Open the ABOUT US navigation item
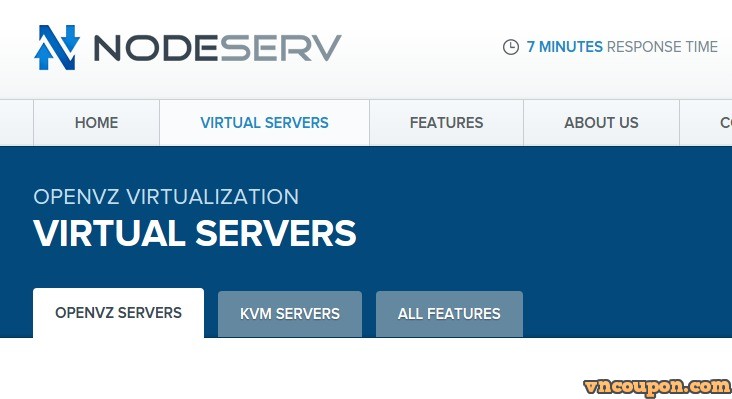732x399 pixels. pos(601,123)
